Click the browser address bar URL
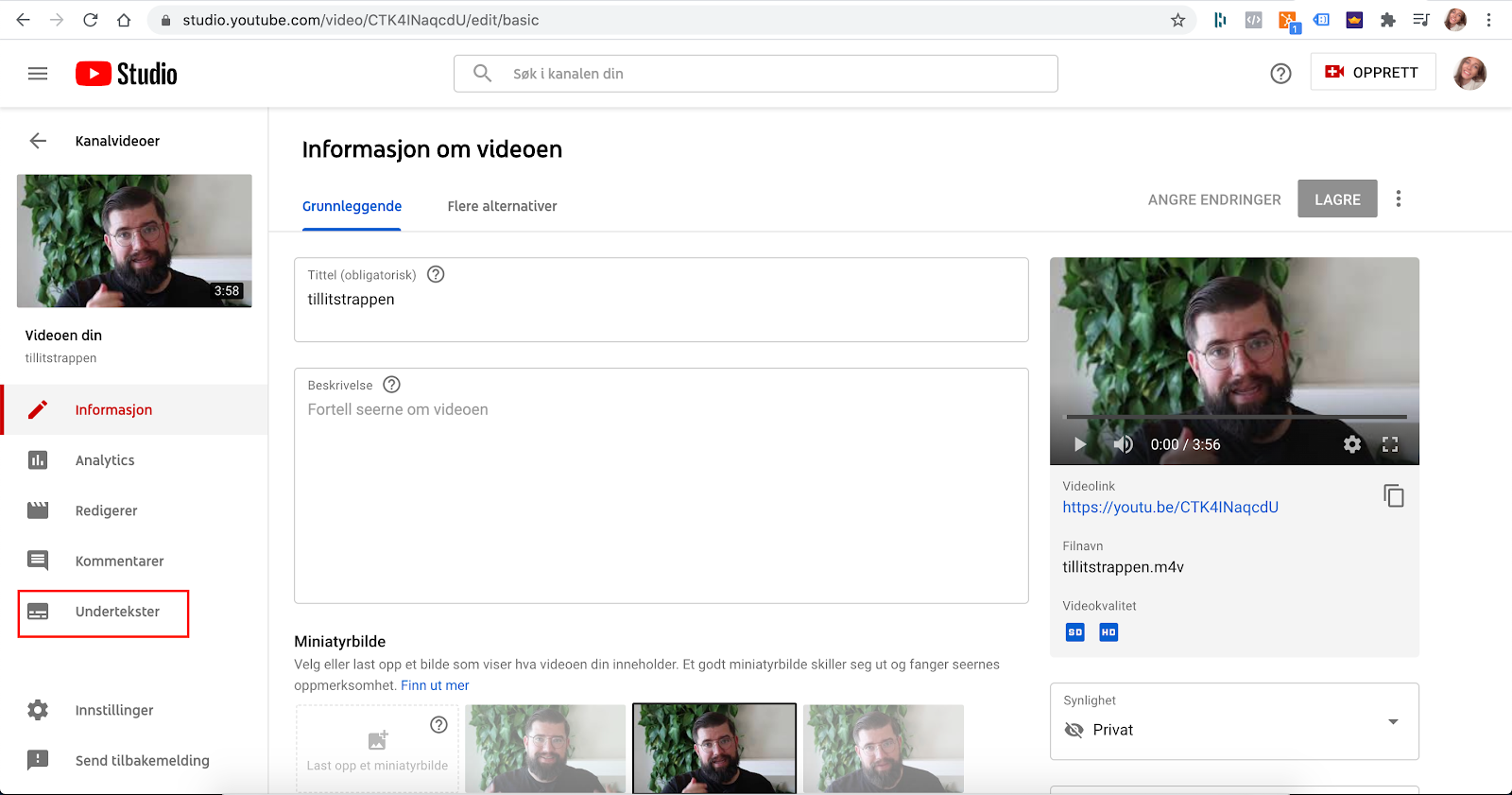 pos(361,20)
